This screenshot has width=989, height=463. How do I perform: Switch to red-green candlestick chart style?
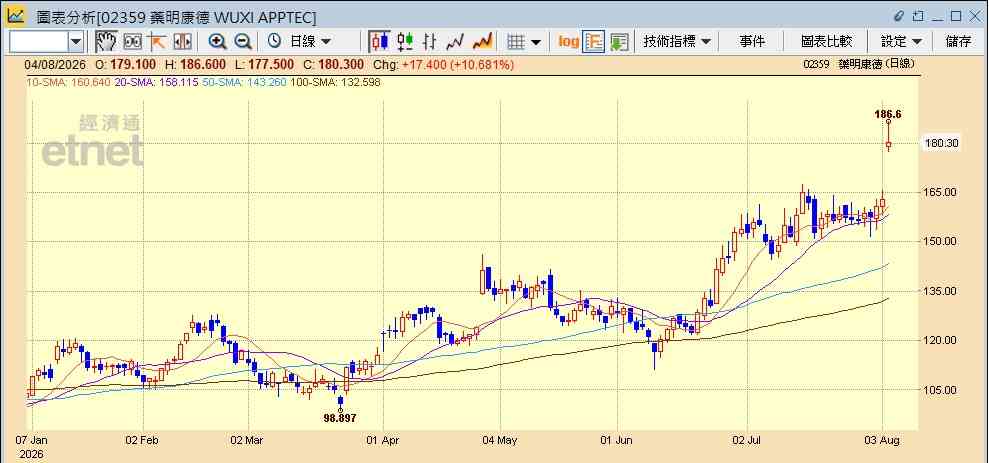[405, 42]
